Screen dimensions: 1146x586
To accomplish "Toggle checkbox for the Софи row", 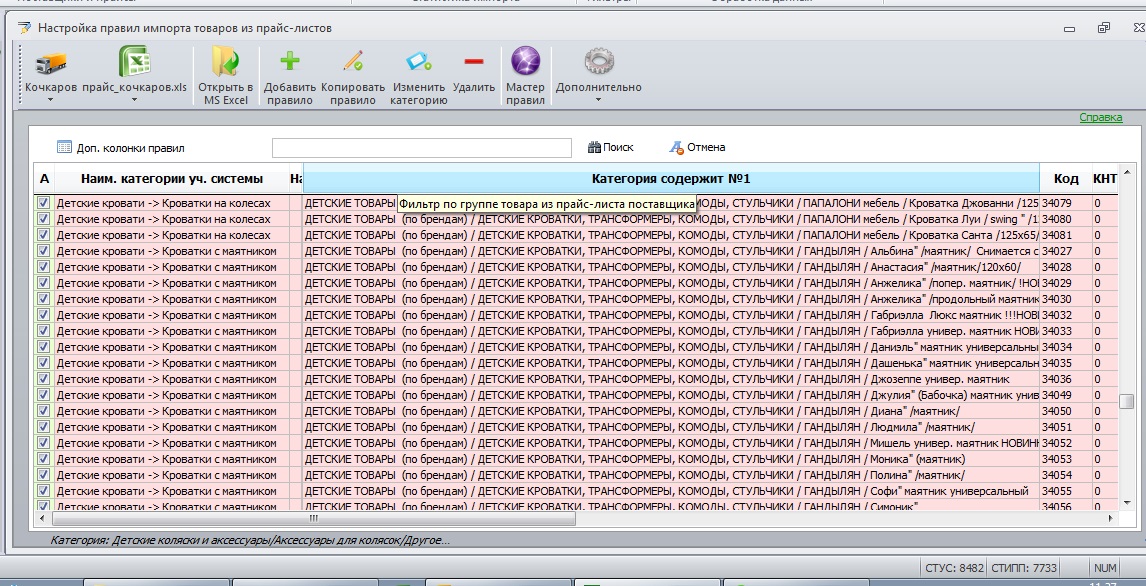I will tap(43, 490).
